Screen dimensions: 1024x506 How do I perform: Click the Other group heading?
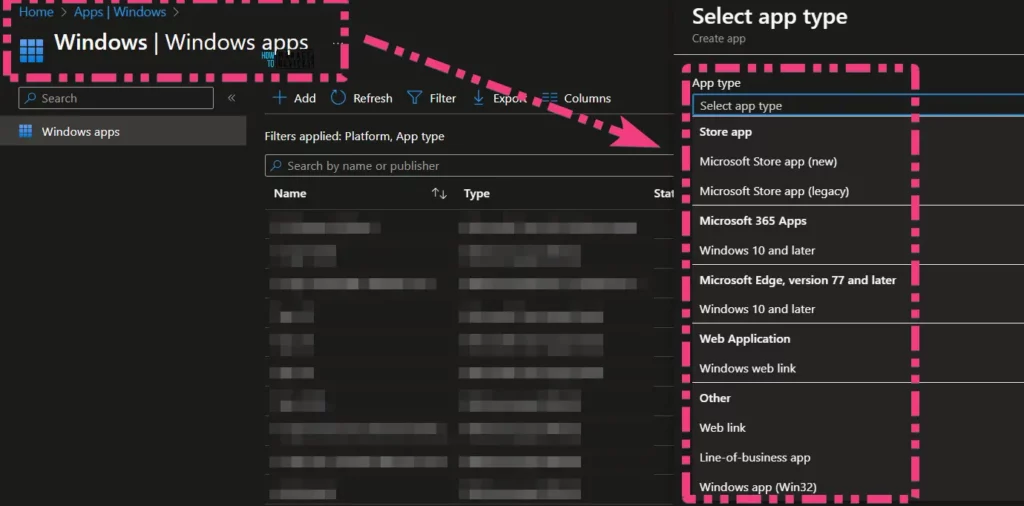click(x=714, y=398)
